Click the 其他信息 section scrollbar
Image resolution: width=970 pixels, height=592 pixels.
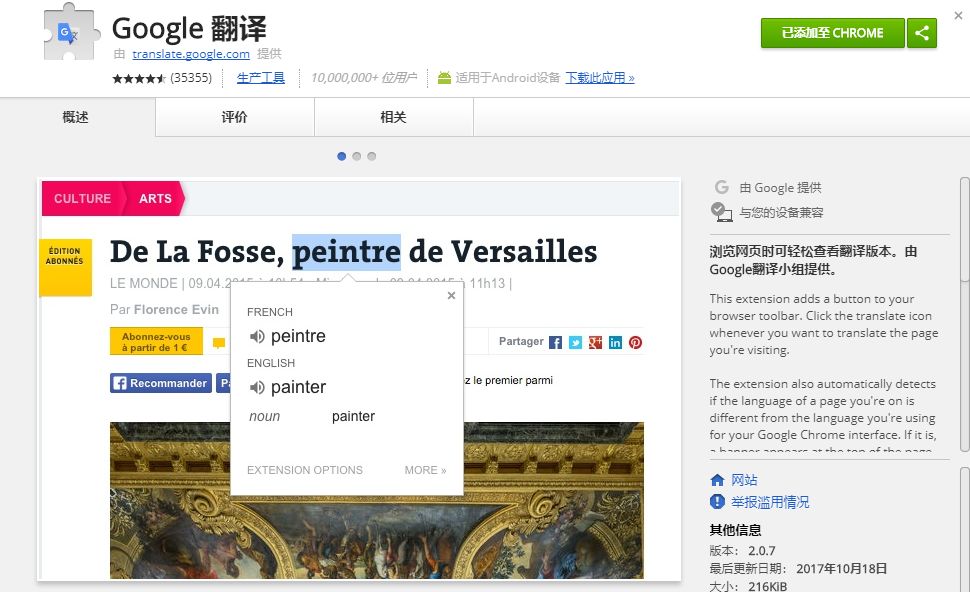(x=964, y=530)
